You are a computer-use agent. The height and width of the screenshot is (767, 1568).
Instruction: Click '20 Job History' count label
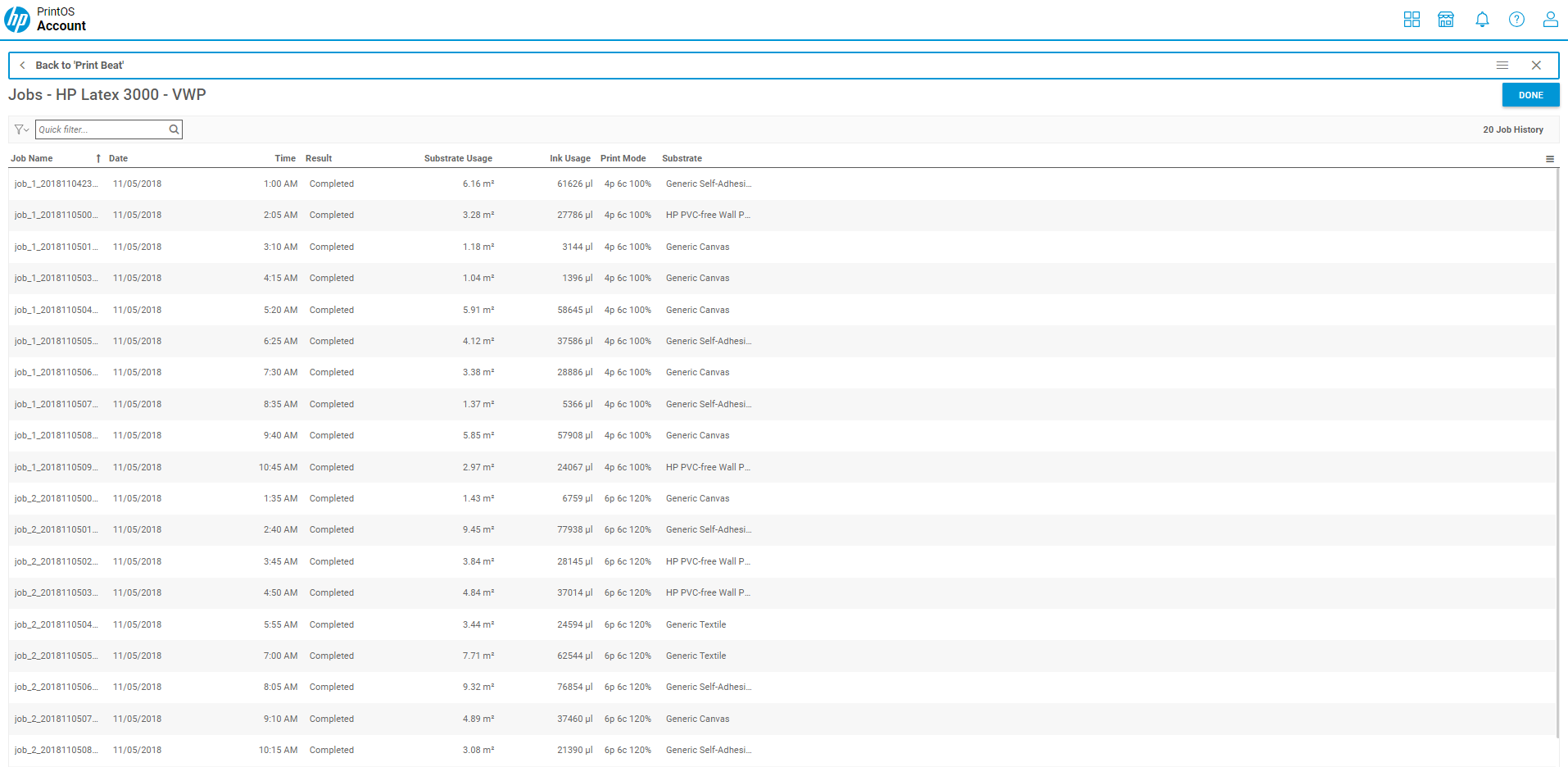pos(1512,129)
